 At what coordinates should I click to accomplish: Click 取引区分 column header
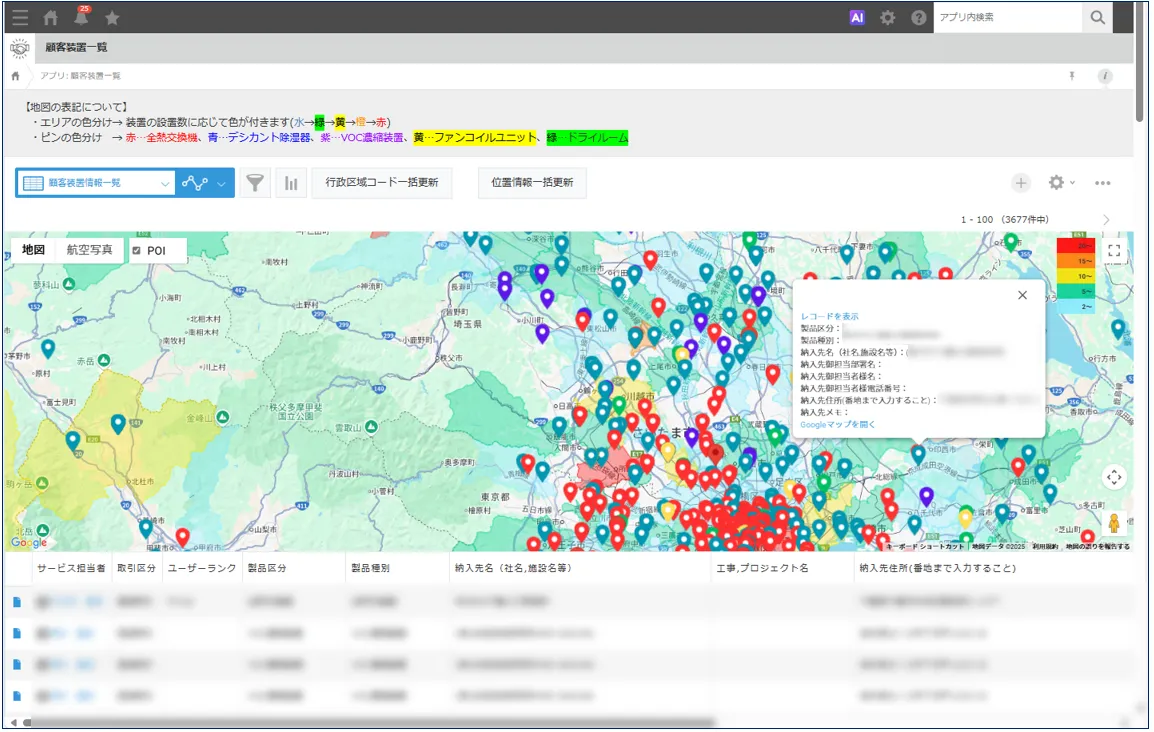tap(136, 568)
